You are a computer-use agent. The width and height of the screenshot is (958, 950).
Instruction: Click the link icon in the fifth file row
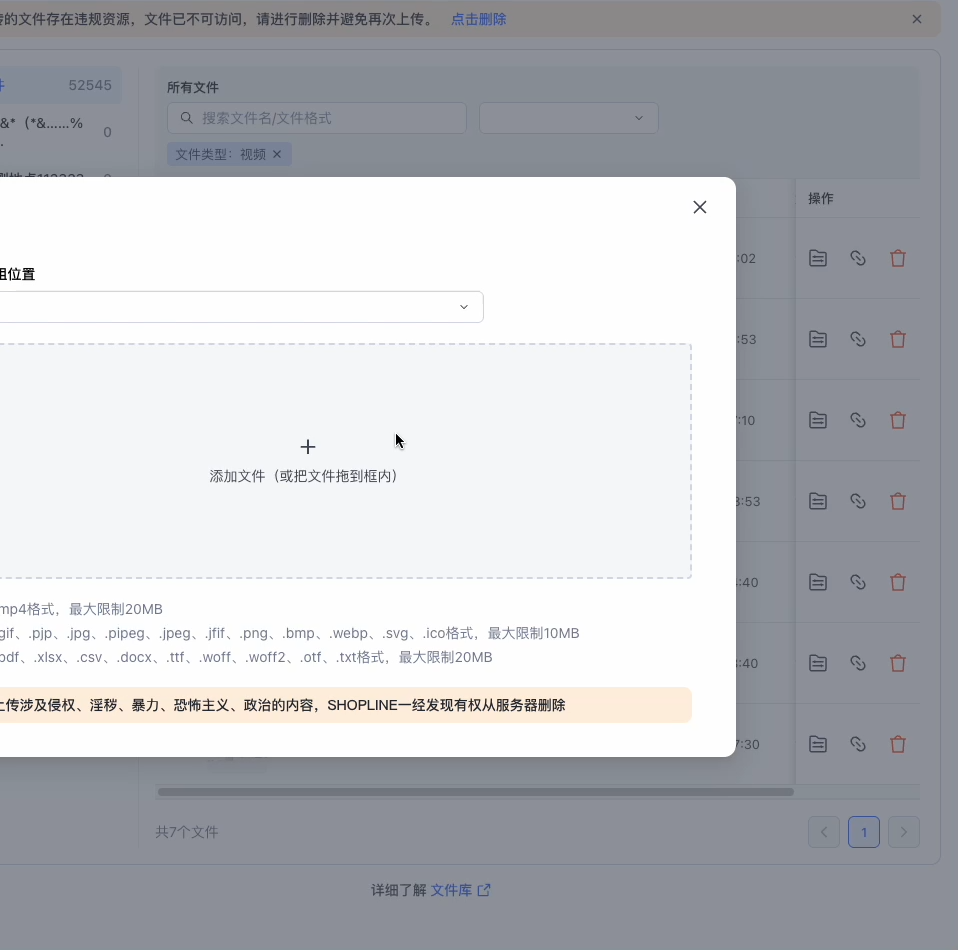(857, 582)
